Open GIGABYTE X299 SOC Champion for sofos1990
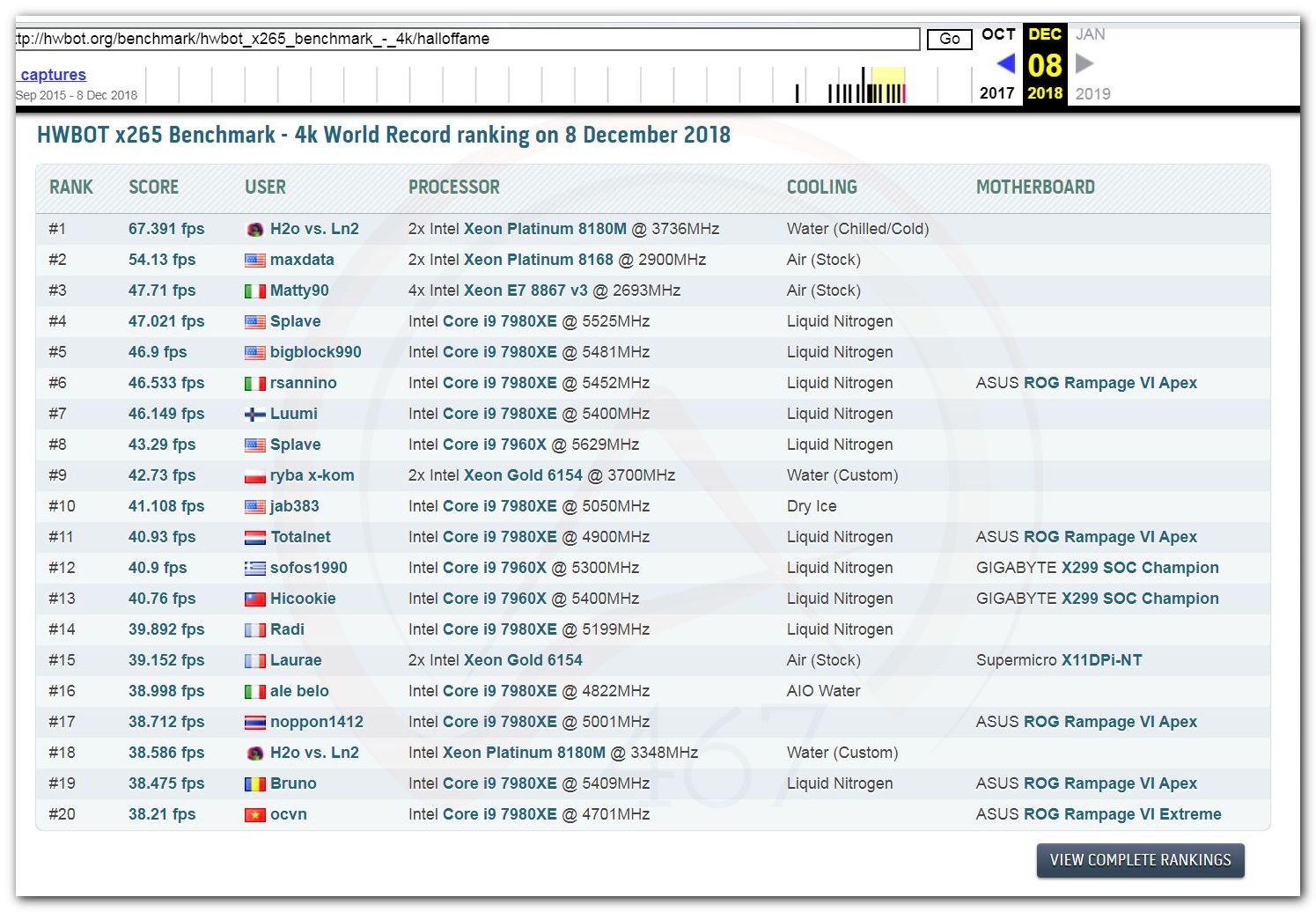This screenshot has width=1316, height=912. pos(1139,568)
